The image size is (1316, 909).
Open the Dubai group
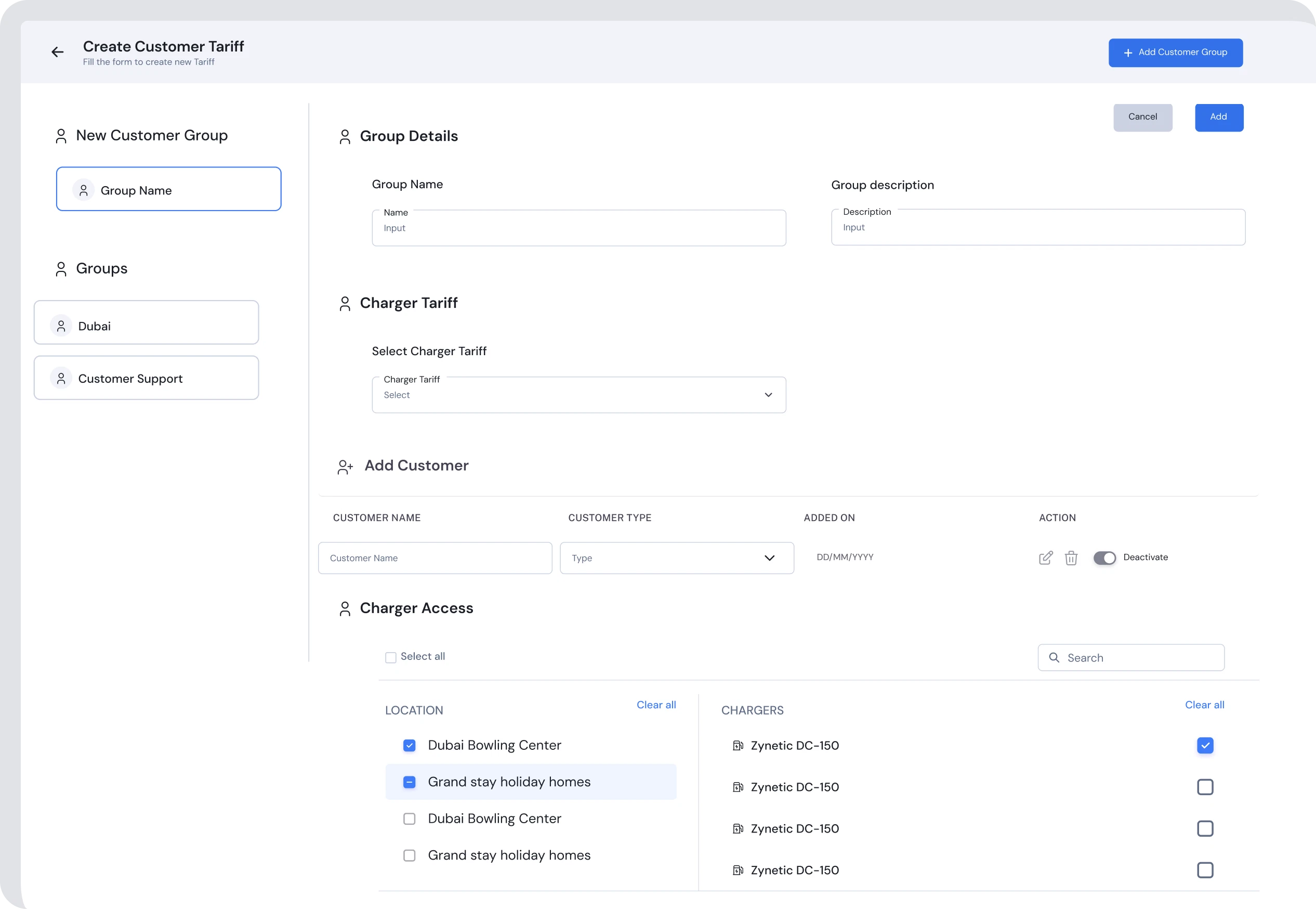tap(146, 322)
